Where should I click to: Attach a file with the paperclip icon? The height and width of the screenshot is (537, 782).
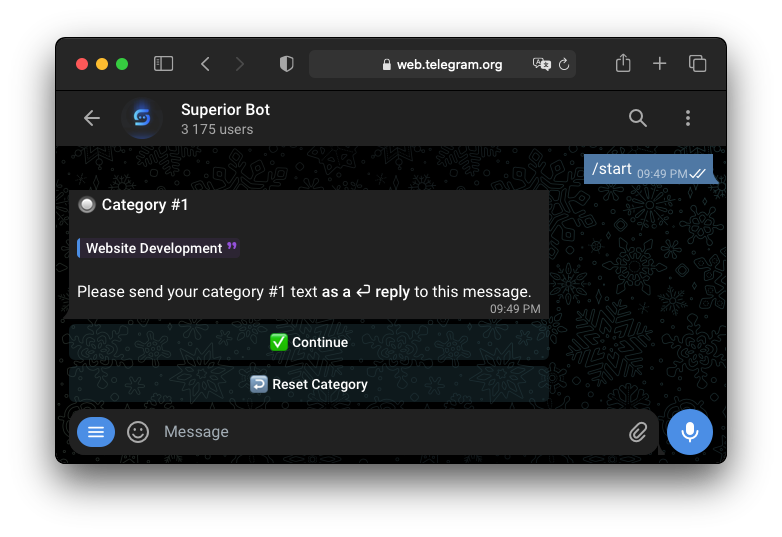coord(638,432)
